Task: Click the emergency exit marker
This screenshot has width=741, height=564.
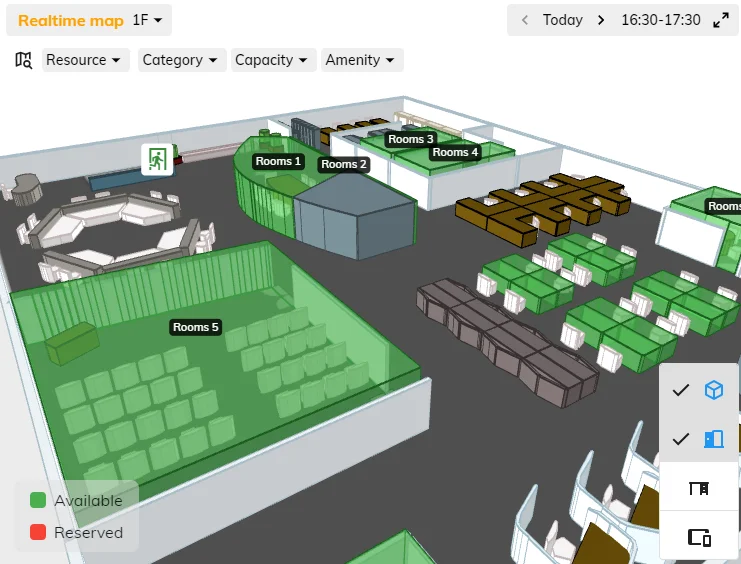Action: pyautogui.click(x=156, y=159)
